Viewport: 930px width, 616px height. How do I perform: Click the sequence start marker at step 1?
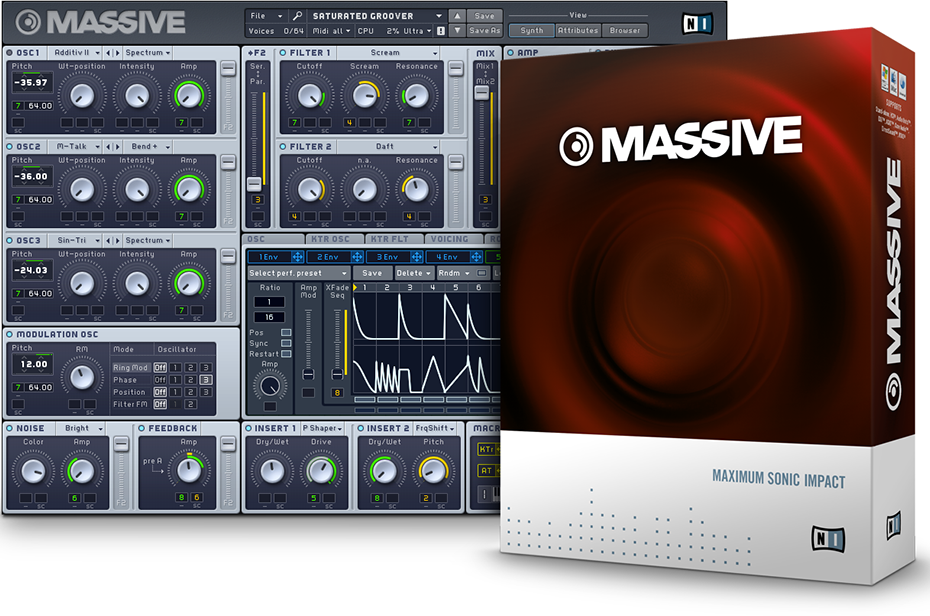(355, 288)
